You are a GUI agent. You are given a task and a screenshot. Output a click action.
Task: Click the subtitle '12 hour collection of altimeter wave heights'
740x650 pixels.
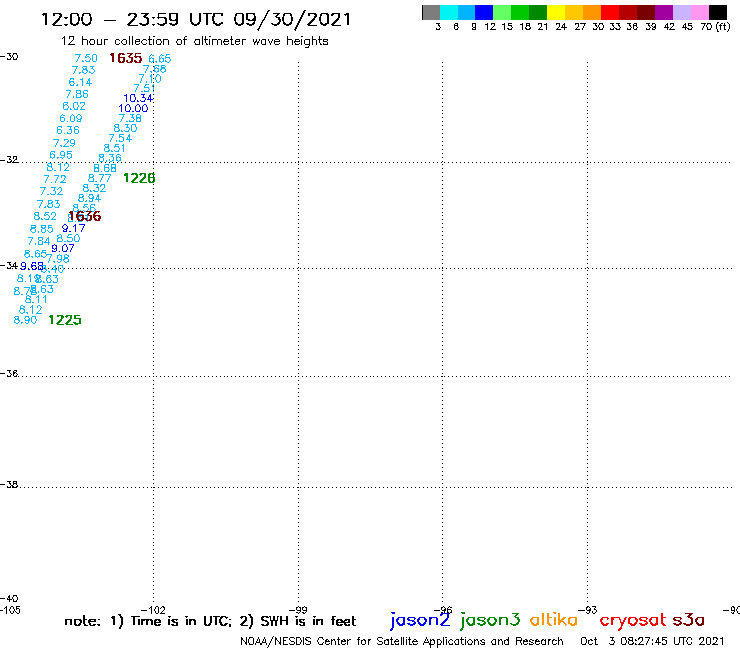(194, 41)
